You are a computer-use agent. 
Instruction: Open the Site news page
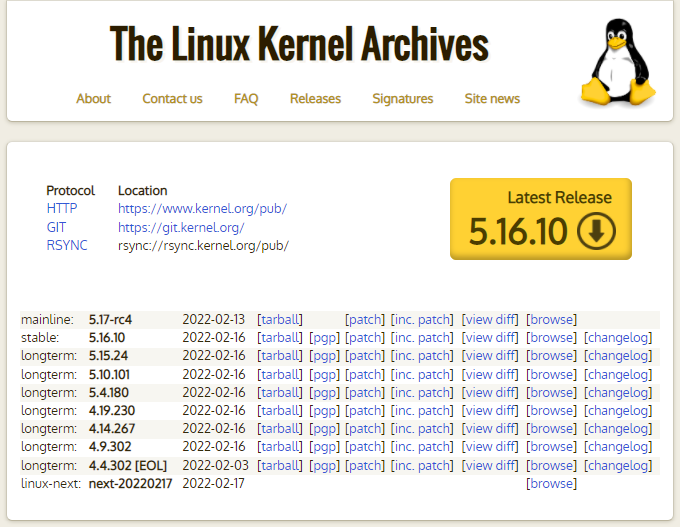coord(492,98)
